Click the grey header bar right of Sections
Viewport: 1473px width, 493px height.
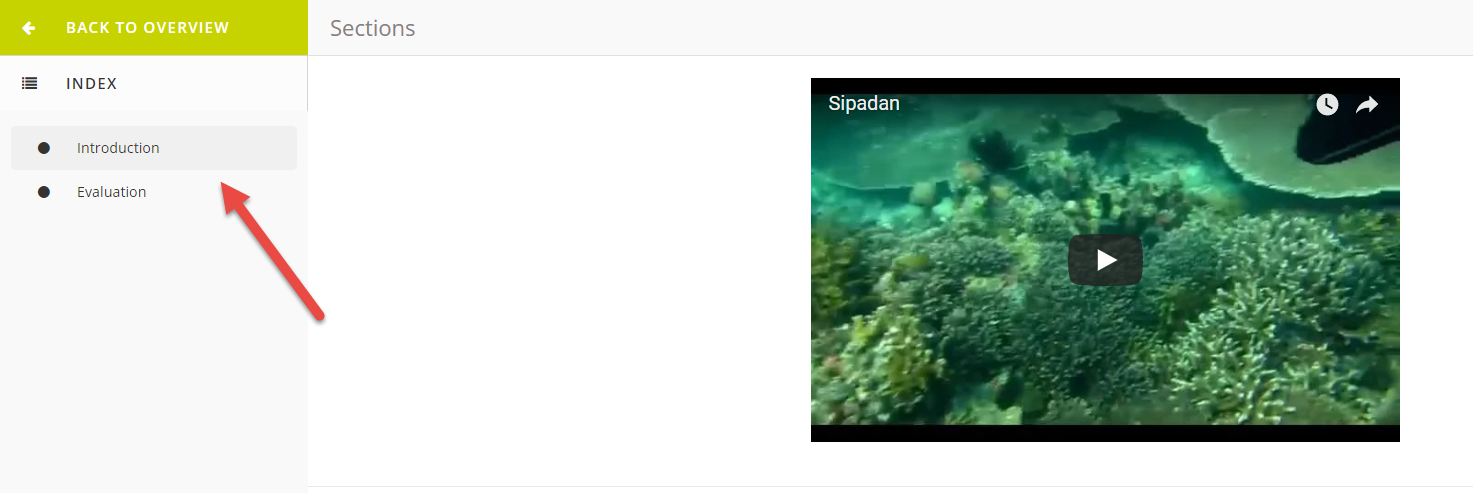940,28
